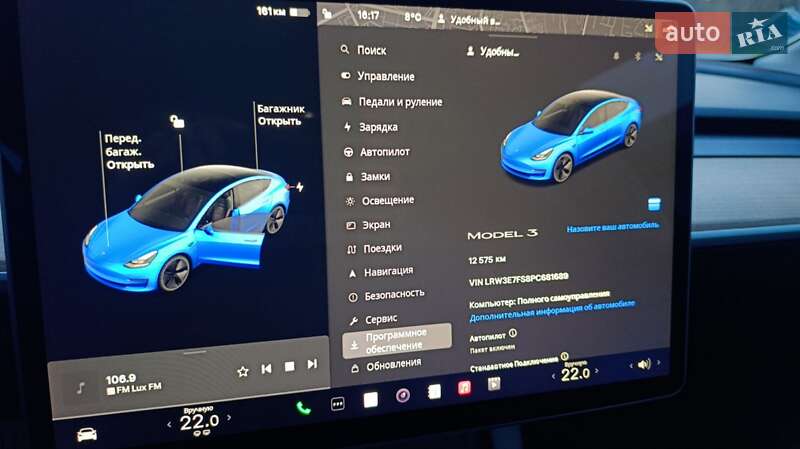The image size is (800, 449).
Task: Open driver profile in top status bar
Action: click(469, 20)
